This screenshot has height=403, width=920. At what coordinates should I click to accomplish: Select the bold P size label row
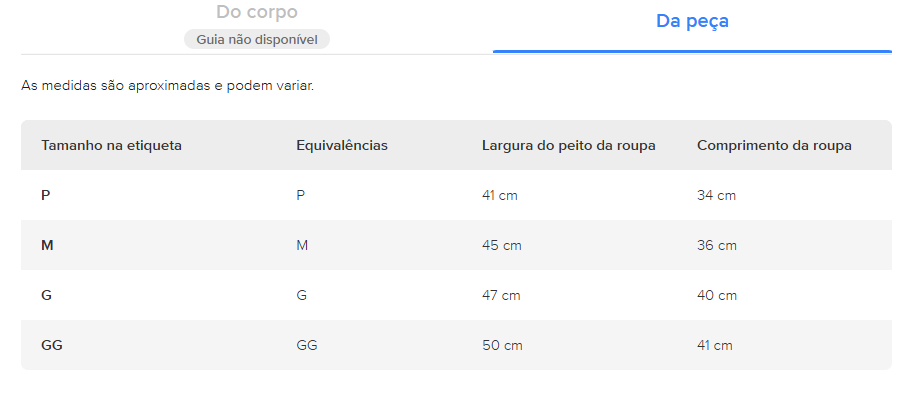[x=46, y=195]
